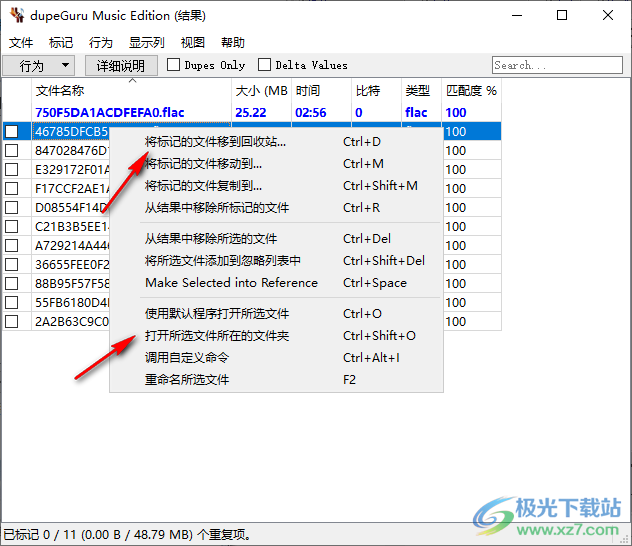Open the 行为 menu in the menu bar

click(101, 42)
